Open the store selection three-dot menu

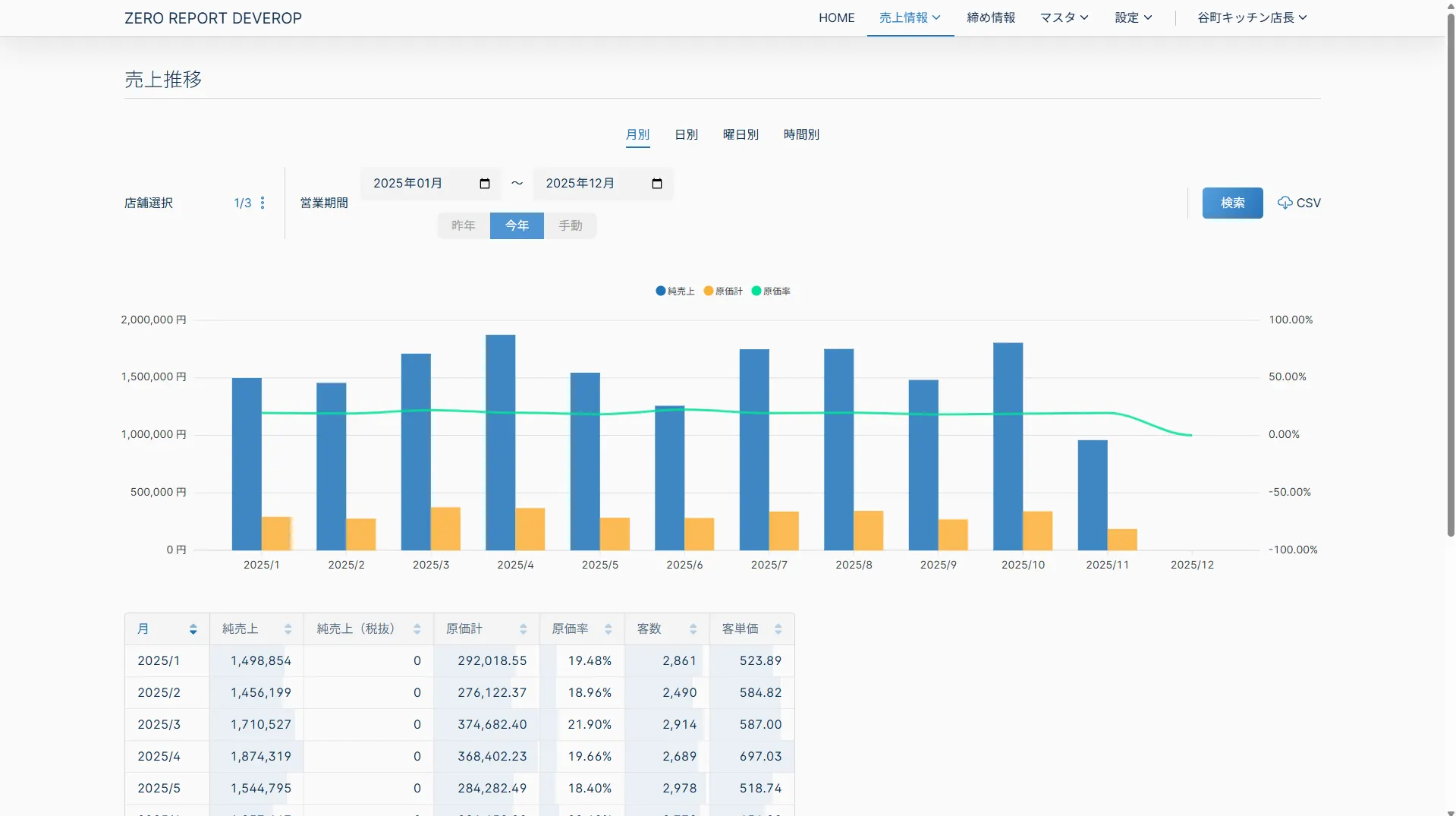[263, 203]
